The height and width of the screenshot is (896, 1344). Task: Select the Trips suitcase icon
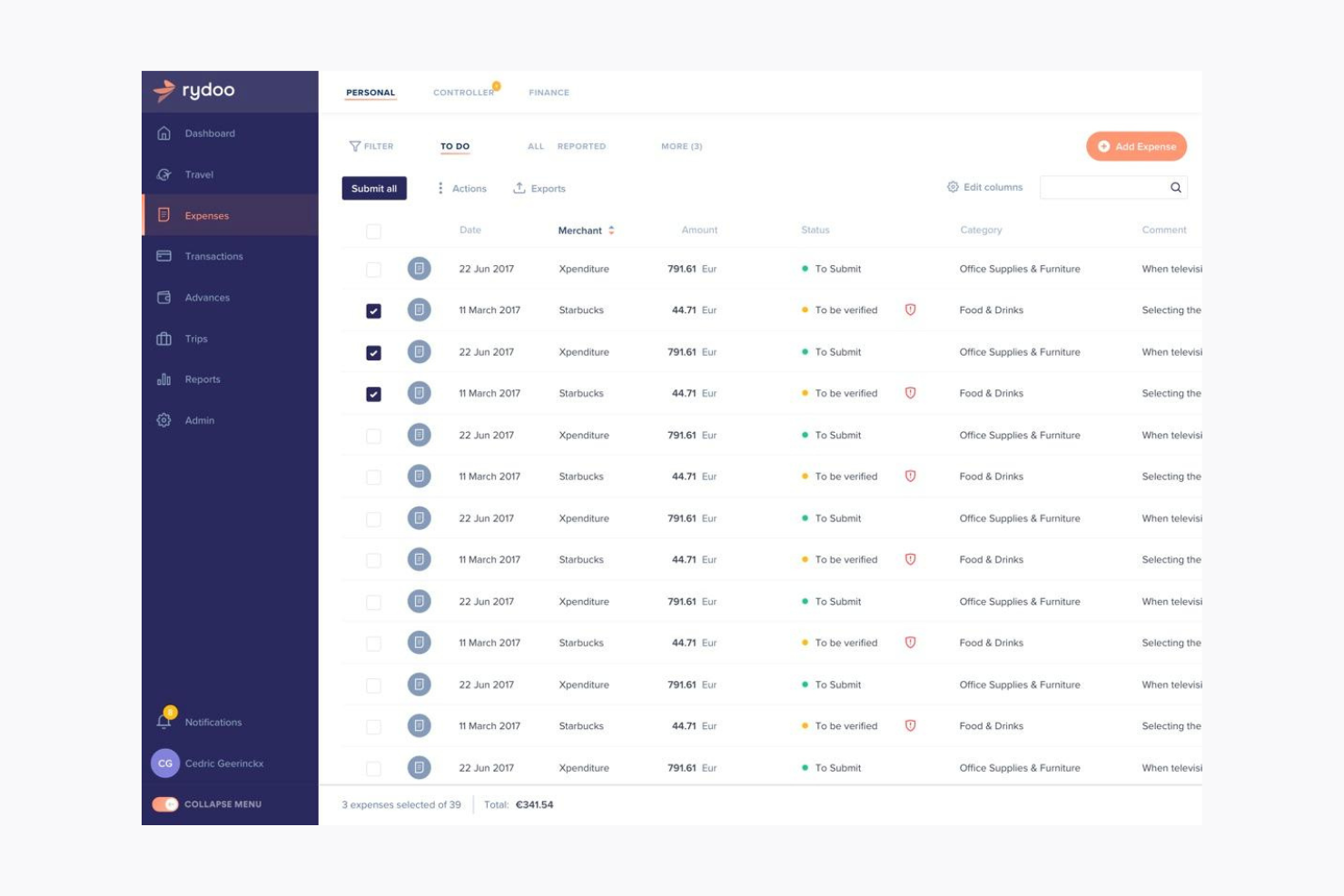click(164, 339)
